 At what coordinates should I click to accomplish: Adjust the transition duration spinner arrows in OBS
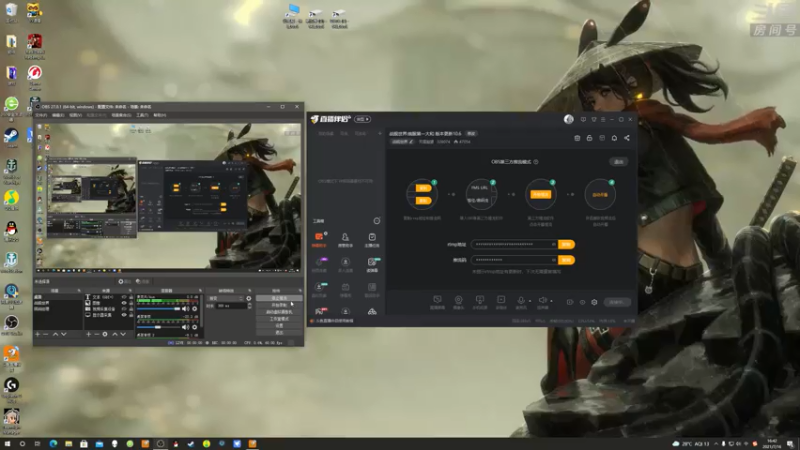click(249, 306)
